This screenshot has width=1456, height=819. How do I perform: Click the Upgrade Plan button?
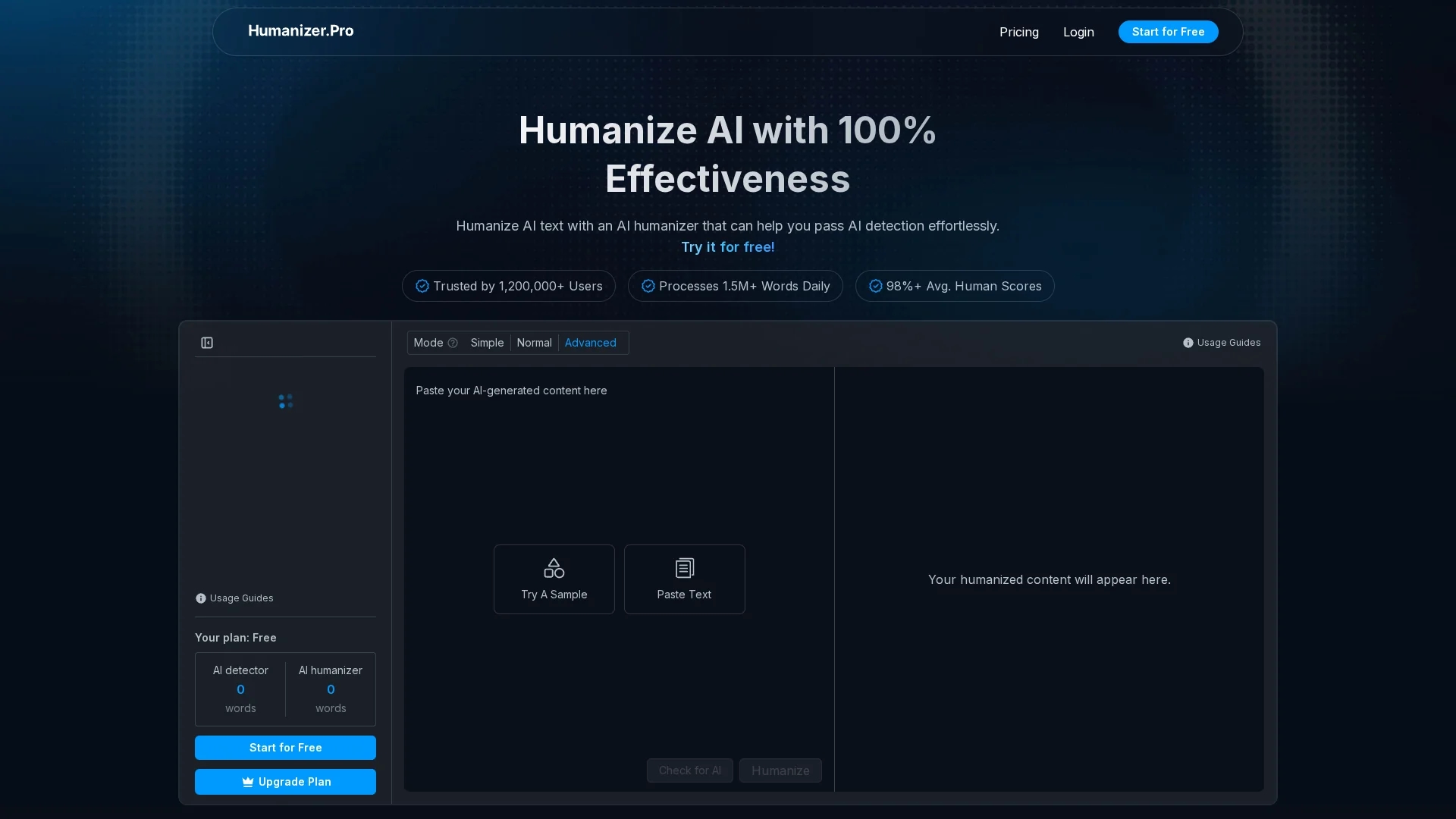pos(285,782)
